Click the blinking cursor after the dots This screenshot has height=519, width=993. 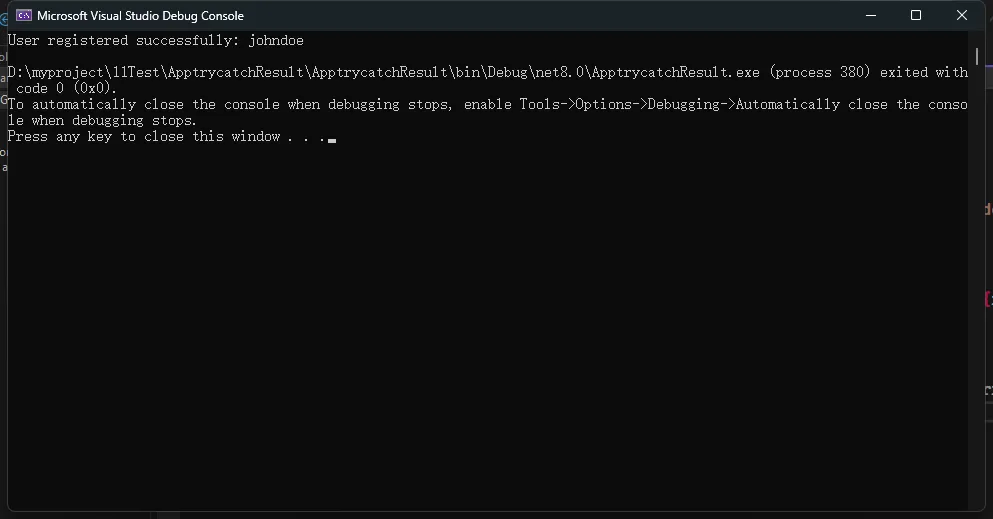coord(332,141)
